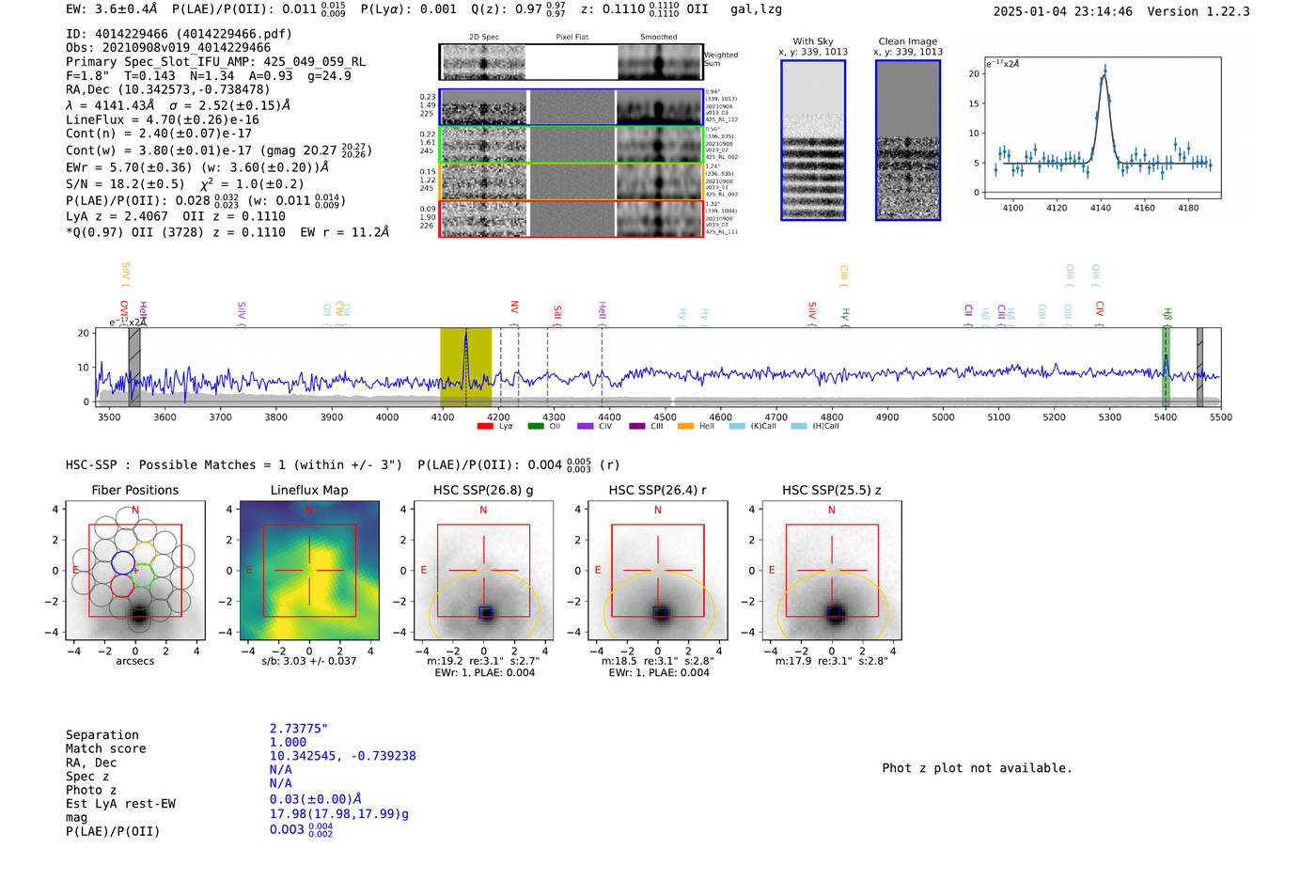Click the Weighted Sum 2D spectrum strip

[572, 62]
